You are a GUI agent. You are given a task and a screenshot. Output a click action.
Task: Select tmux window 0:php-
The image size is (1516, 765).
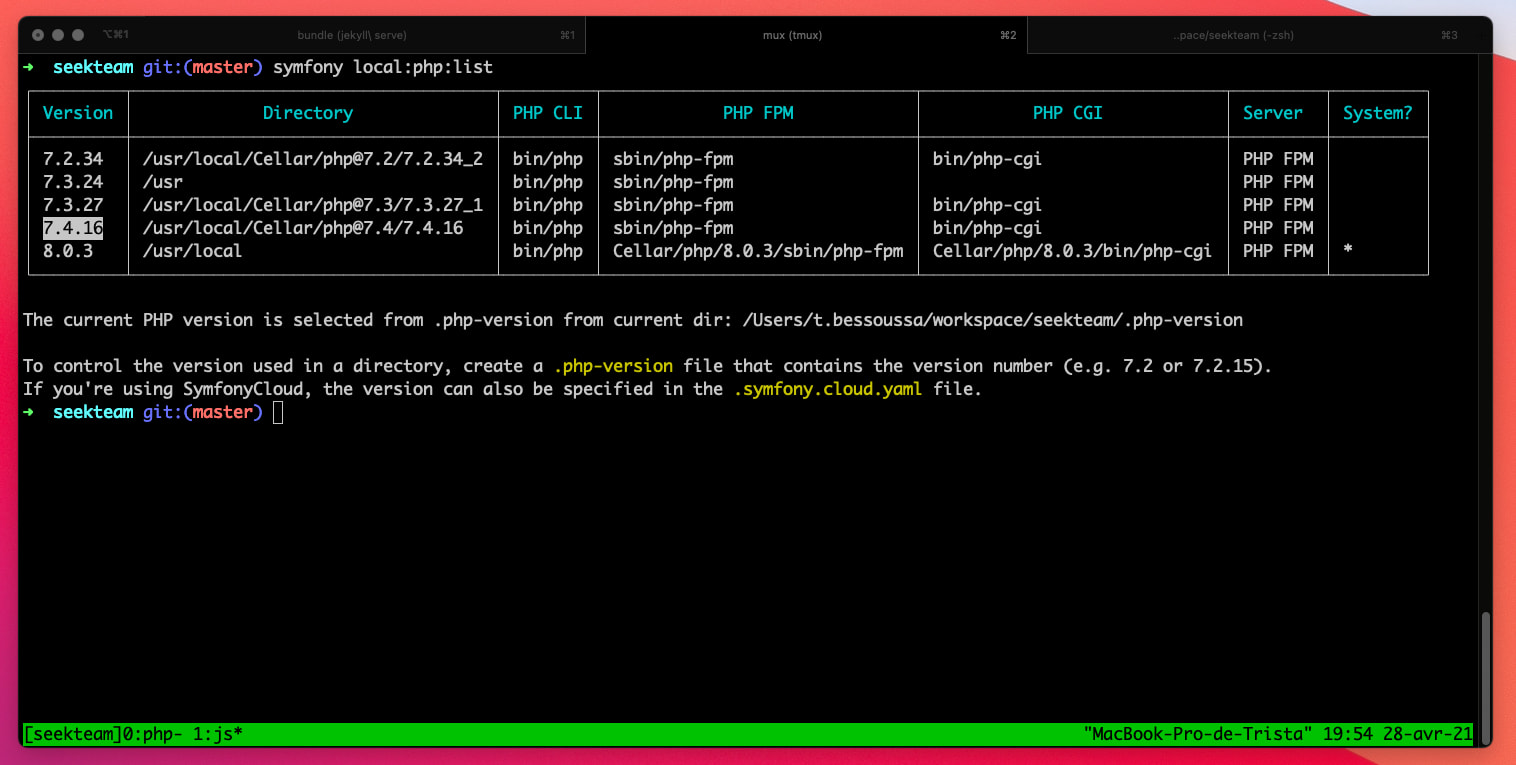click(153, 734)
